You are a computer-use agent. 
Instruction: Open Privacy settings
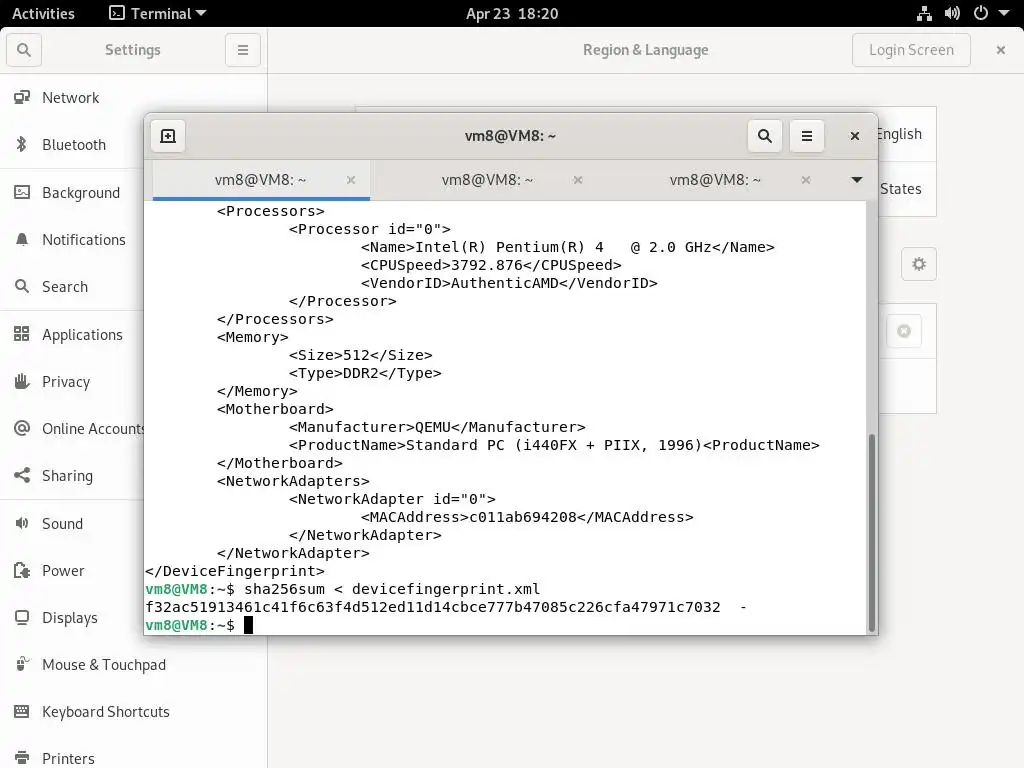point(72,381)
